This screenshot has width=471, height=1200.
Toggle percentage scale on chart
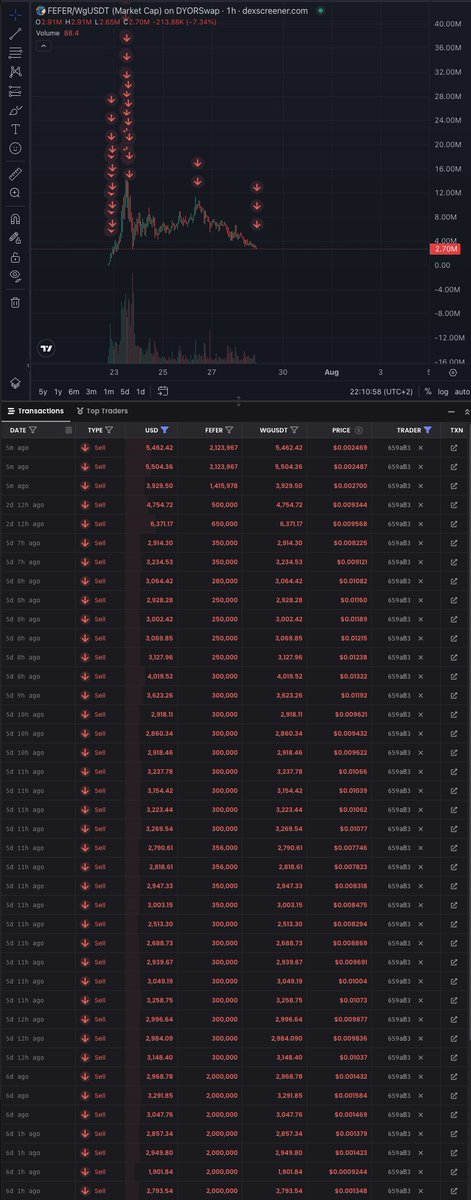pyautogui.click(x=428, y=392)
